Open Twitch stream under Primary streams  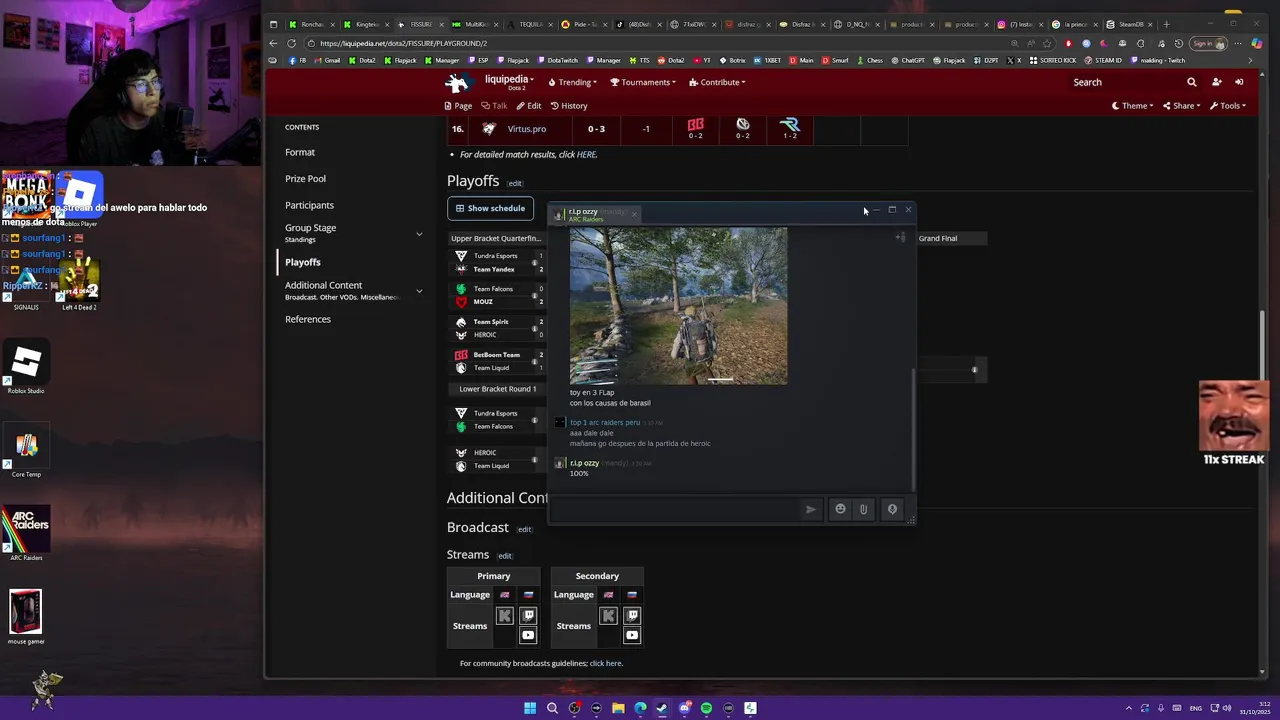click(x=528, y=616)
